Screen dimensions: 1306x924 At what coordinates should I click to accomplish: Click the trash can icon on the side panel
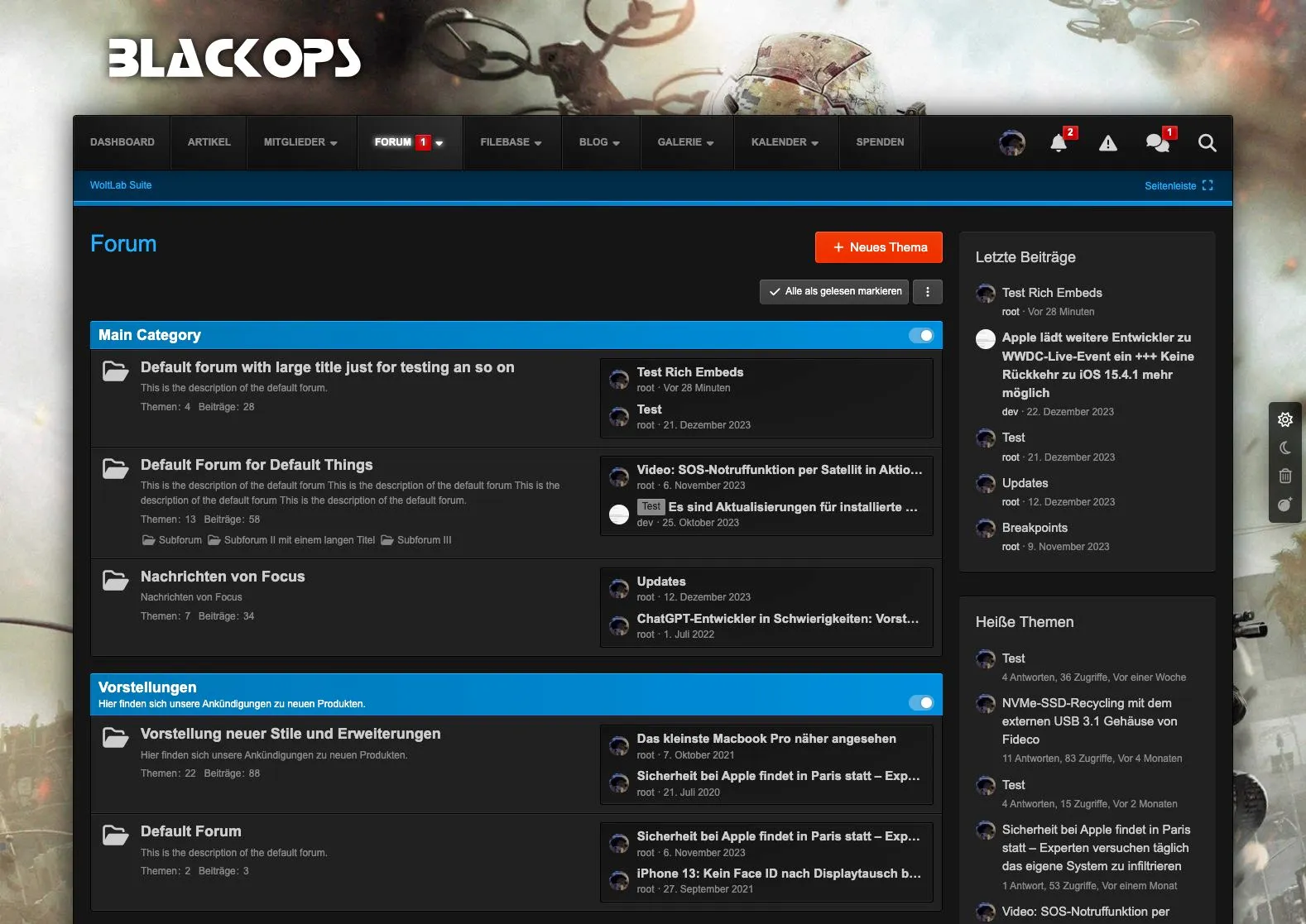tap(1284, 476)
